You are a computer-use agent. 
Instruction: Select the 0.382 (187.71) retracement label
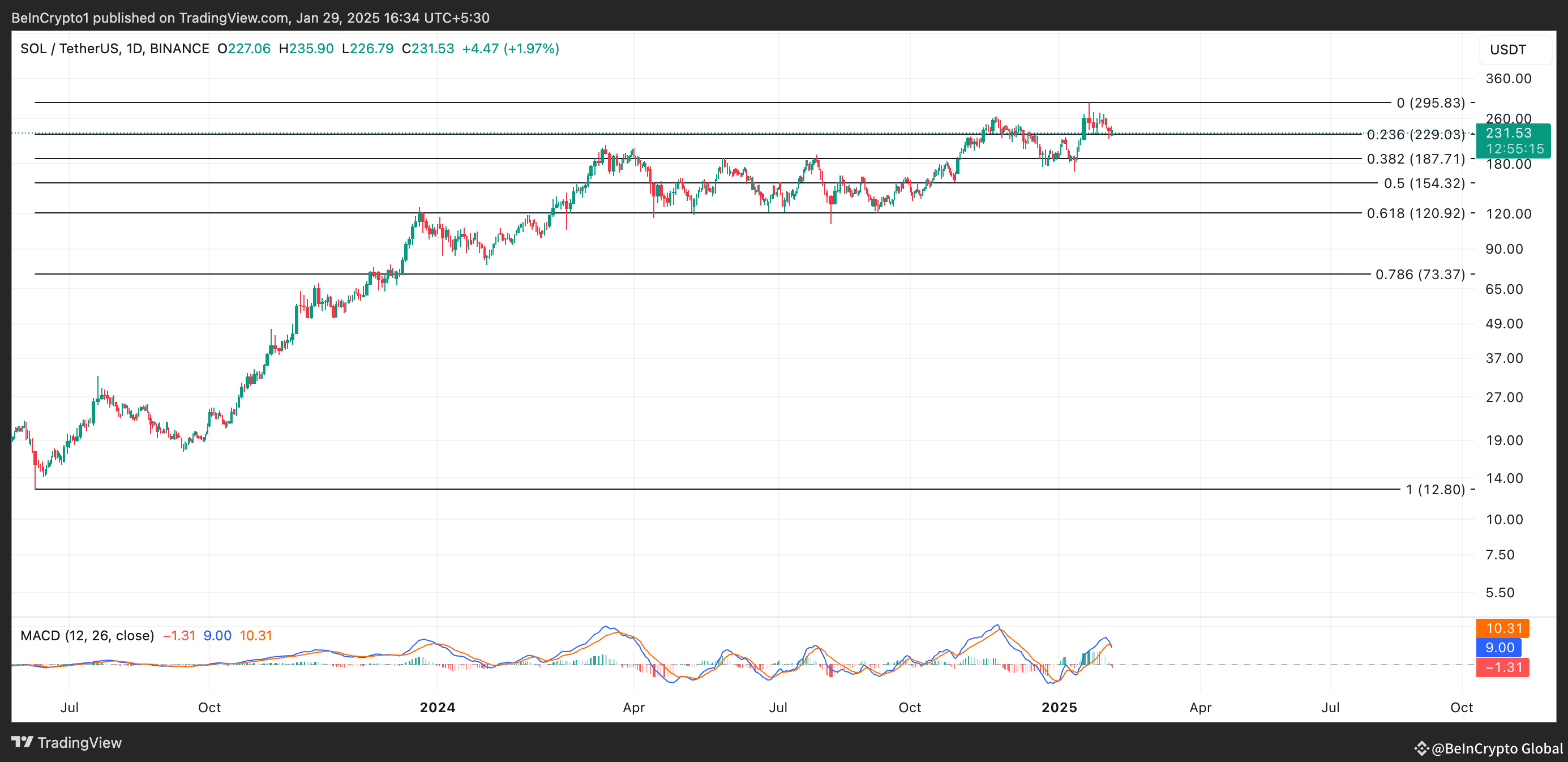(1416, 159)
